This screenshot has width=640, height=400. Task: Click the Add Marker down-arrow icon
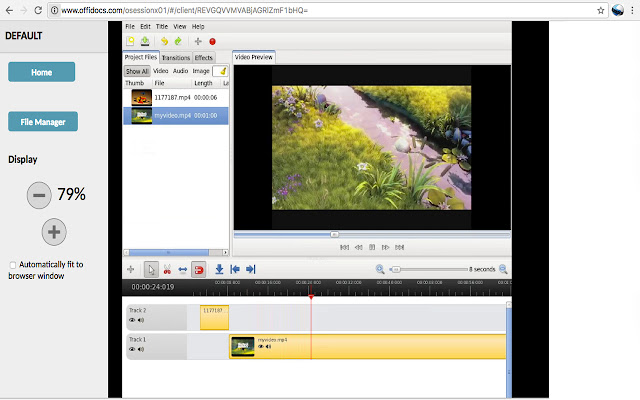(x=219, y=269)
